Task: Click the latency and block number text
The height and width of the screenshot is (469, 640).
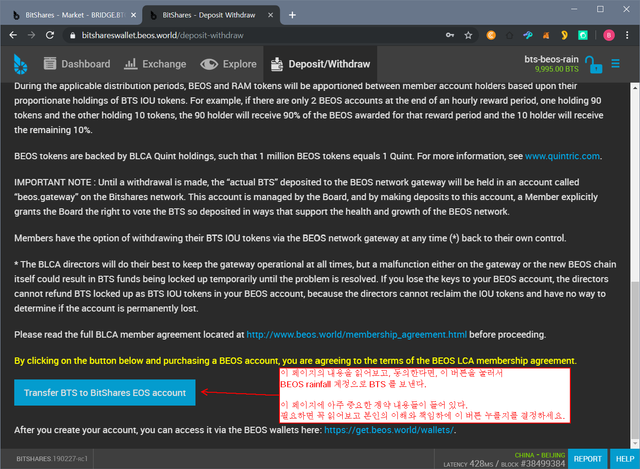Action: pos(504,464)
